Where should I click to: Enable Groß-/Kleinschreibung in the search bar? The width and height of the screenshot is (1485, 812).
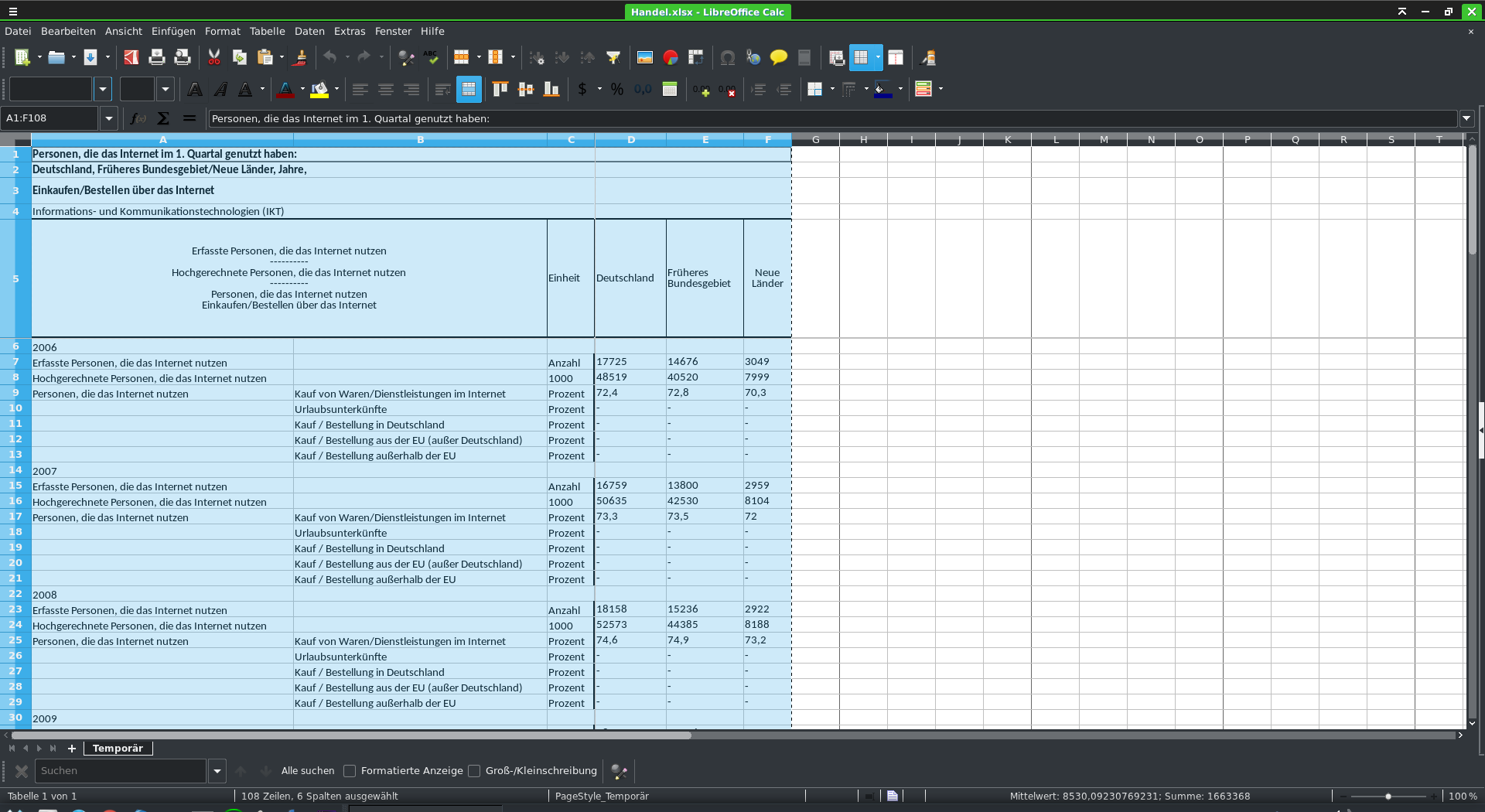(x=474, y=771)
